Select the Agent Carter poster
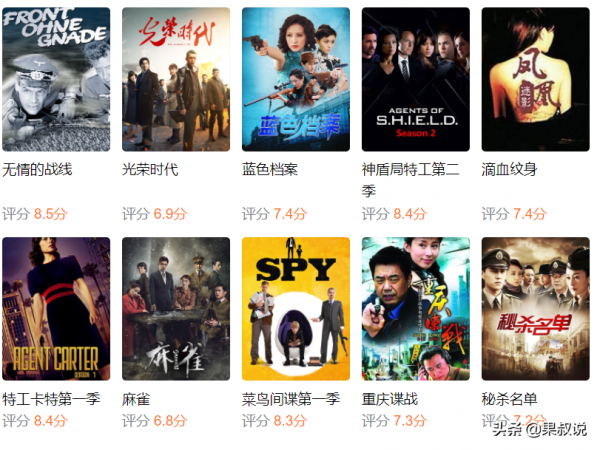 [x=56, y=309]
